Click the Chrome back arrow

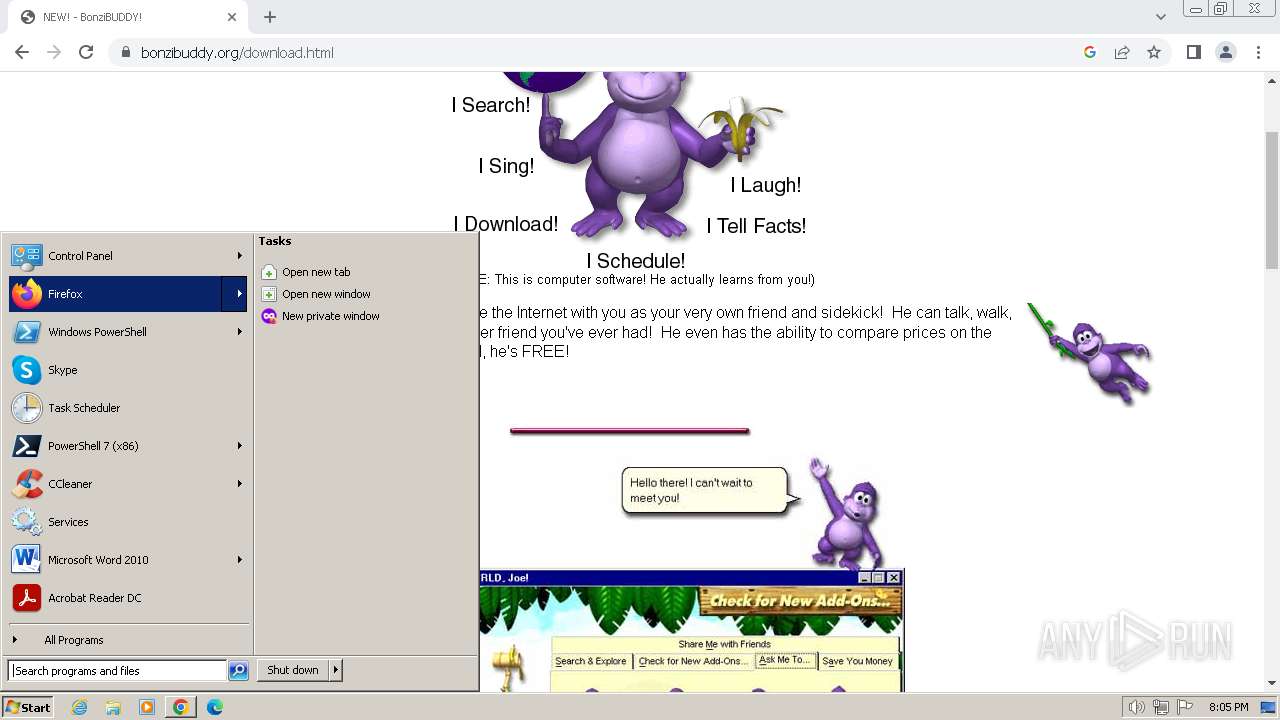pyautogui.click(x=22, y=52)
